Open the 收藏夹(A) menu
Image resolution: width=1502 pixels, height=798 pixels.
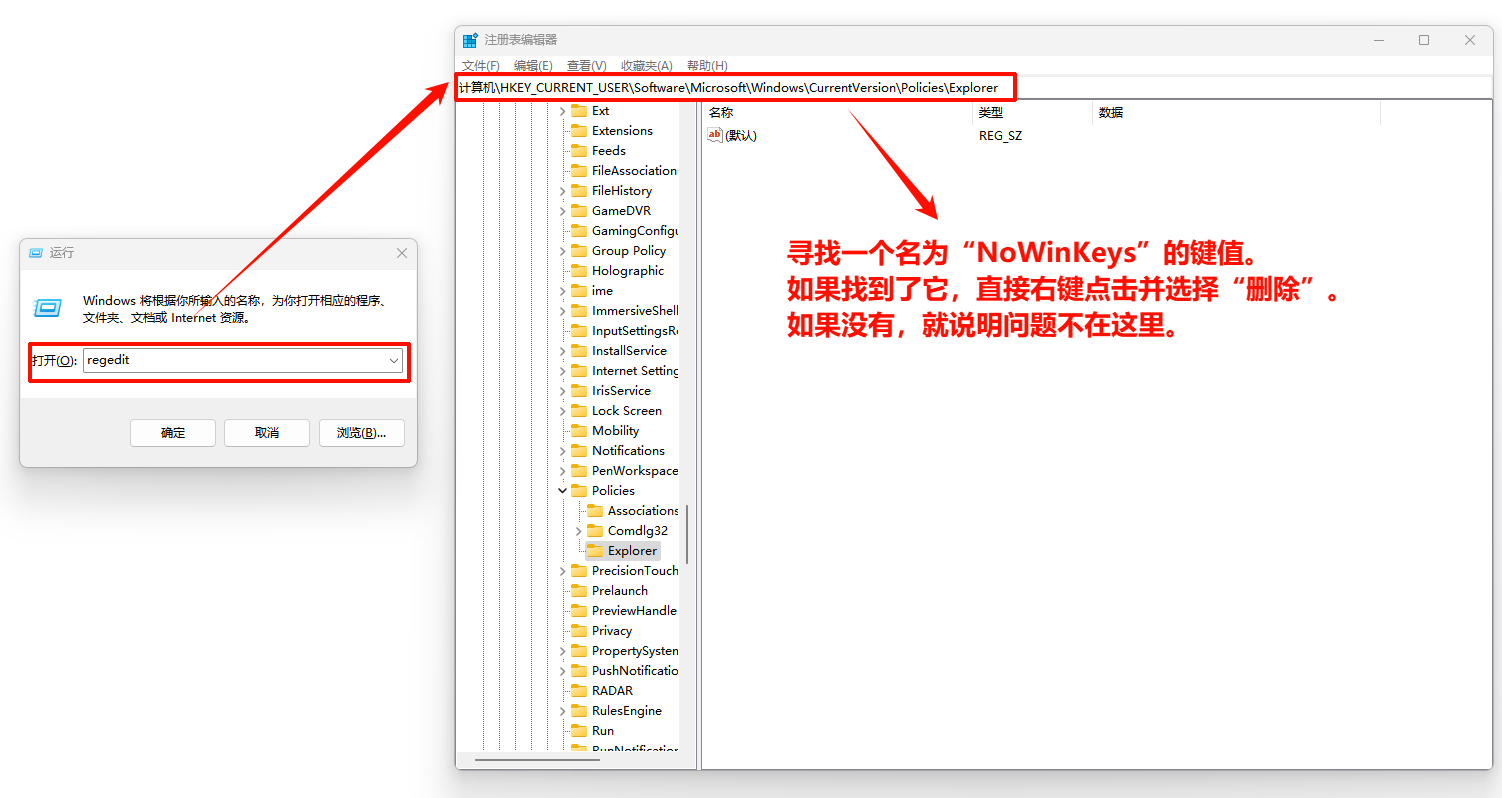click(645, 65)
